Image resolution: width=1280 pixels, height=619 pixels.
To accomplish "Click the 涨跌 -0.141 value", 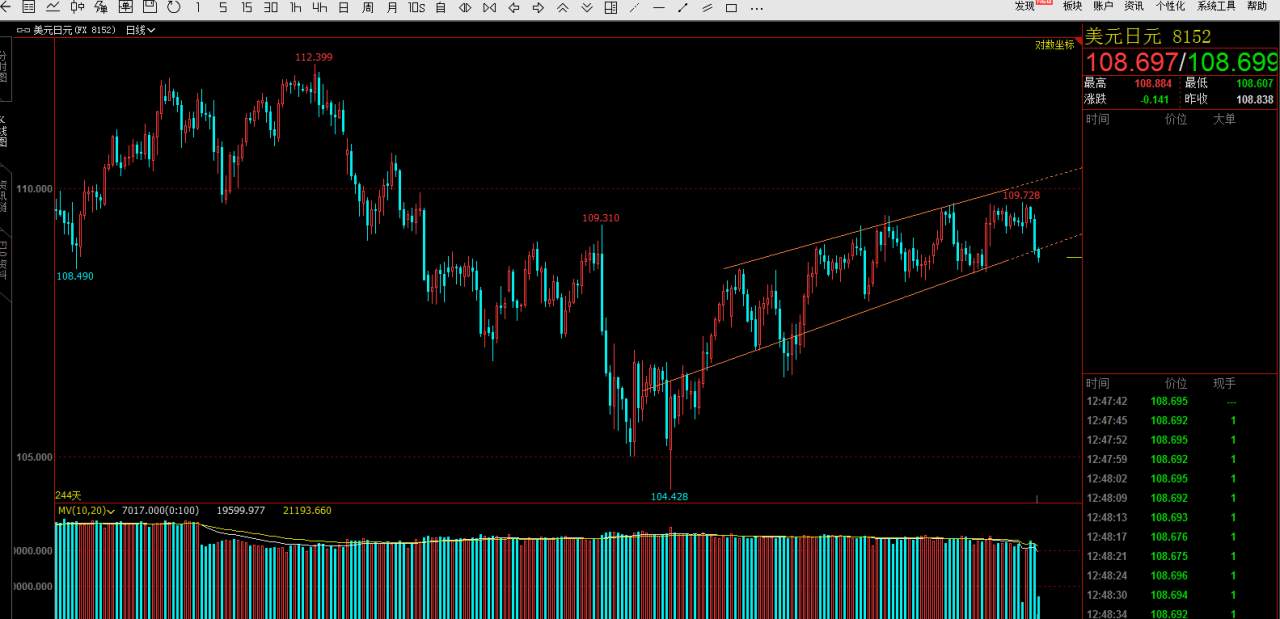I will (x=1155, y=99).
